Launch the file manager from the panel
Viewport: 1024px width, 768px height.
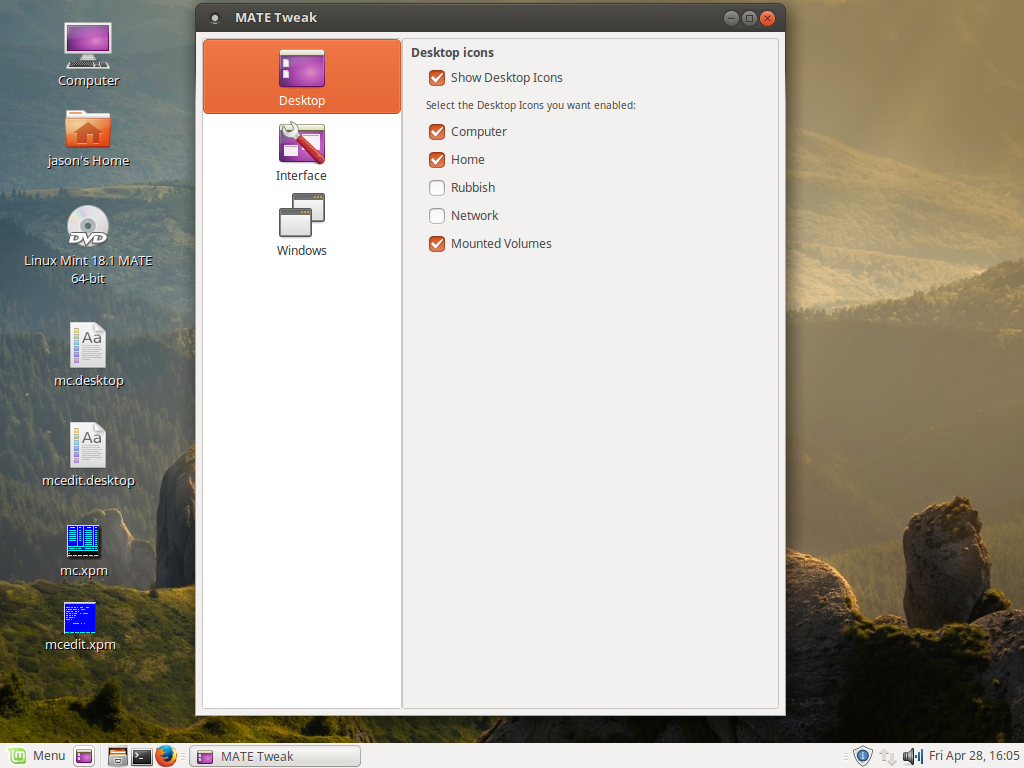[x=118, y=756]
